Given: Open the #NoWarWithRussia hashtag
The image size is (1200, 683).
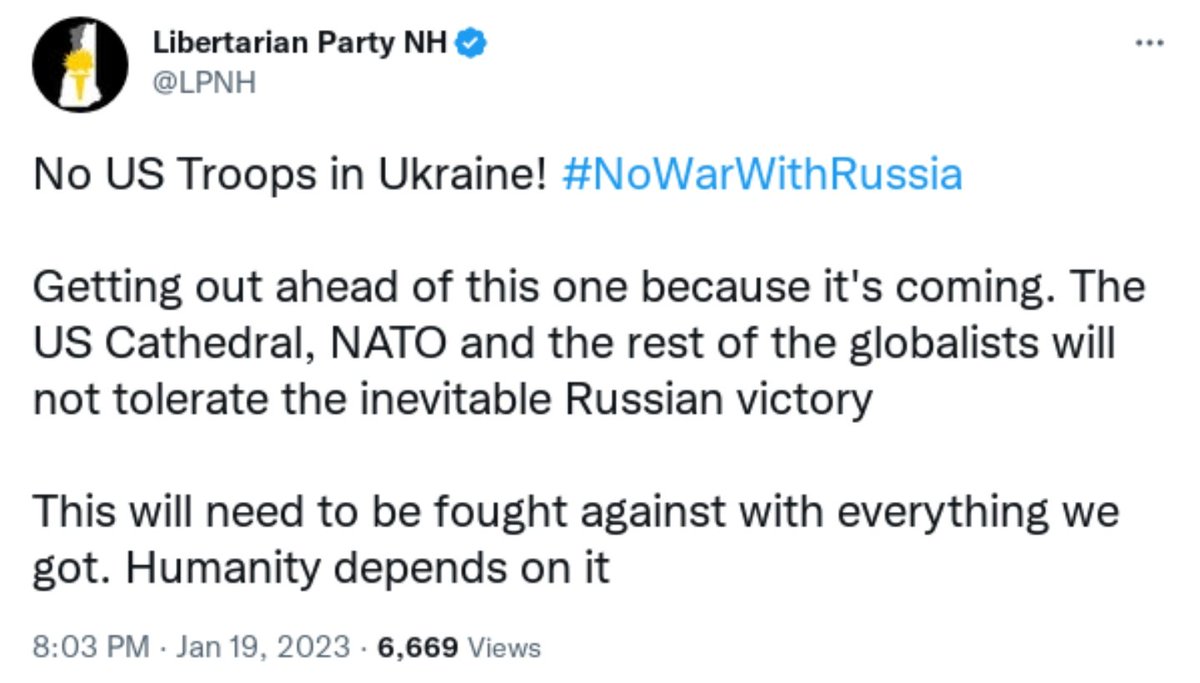Looking at the screenshot, I should [762, 175].
